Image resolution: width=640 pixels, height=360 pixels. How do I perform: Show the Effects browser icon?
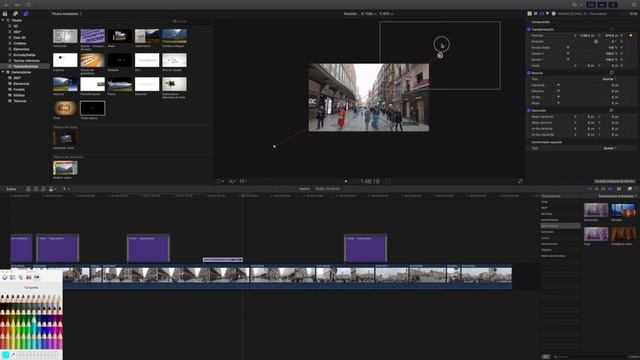click(x=630, y=189)
